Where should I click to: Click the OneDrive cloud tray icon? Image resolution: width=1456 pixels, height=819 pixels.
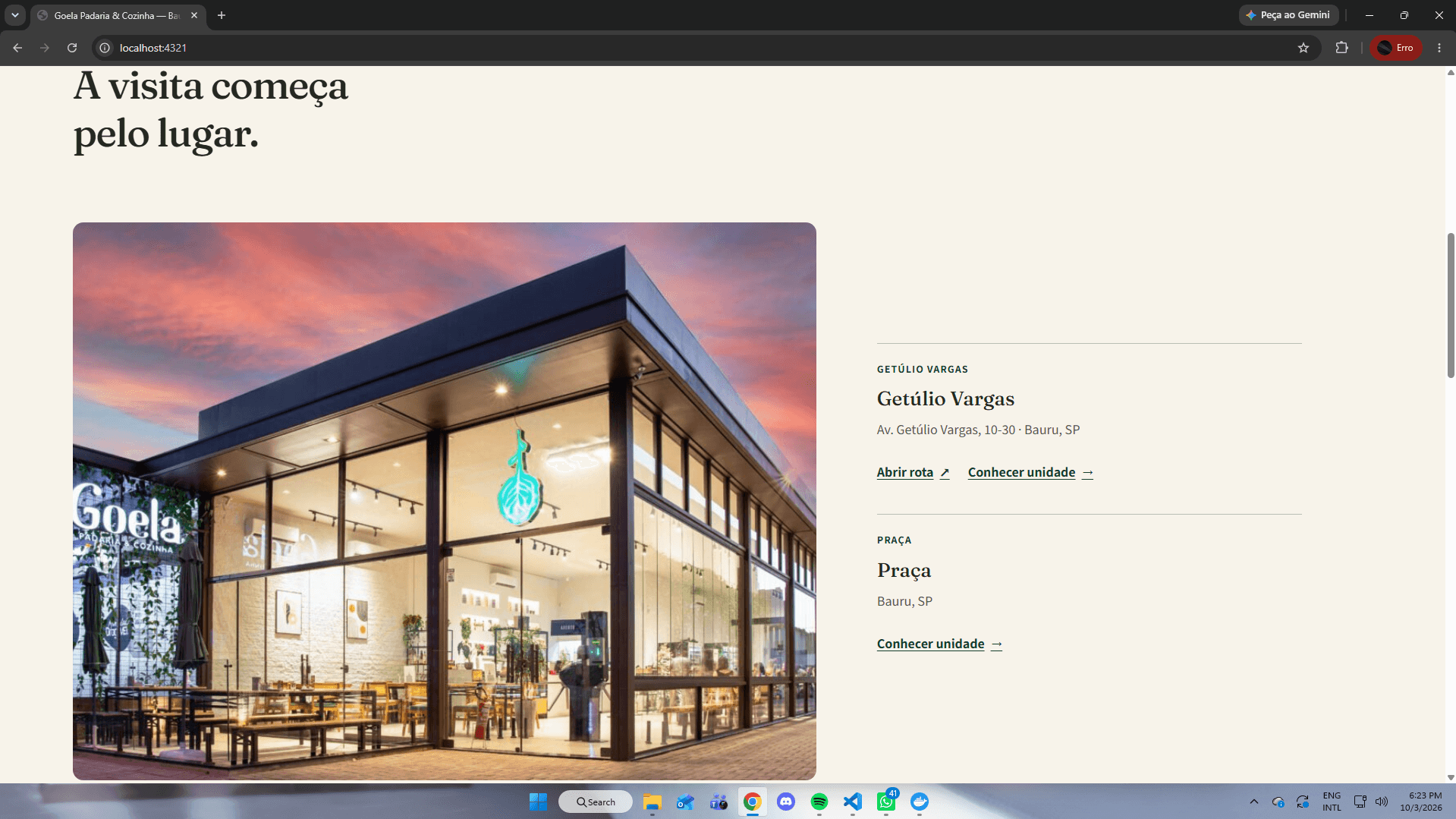coord(1278,802)
